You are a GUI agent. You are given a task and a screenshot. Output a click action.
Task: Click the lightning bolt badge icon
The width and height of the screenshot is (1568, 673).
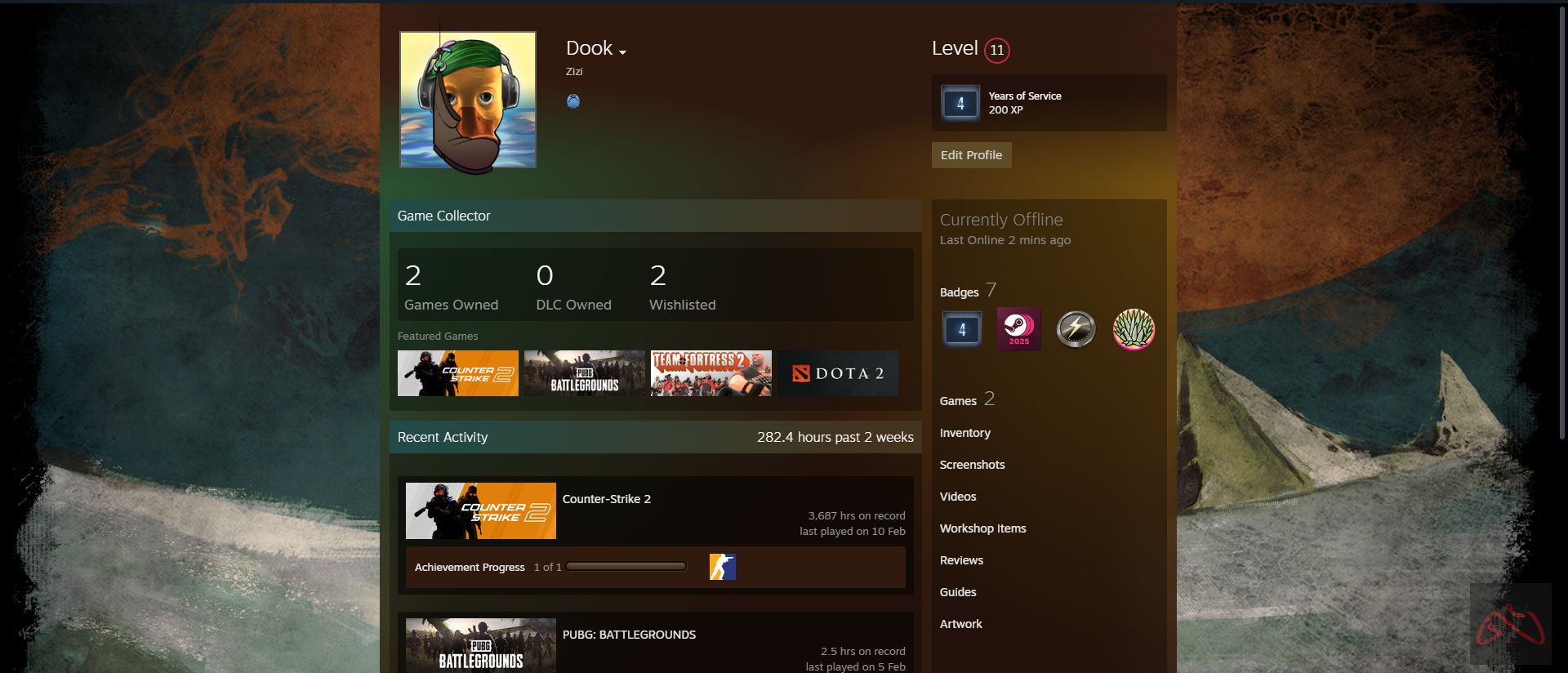click(1076, 329)
